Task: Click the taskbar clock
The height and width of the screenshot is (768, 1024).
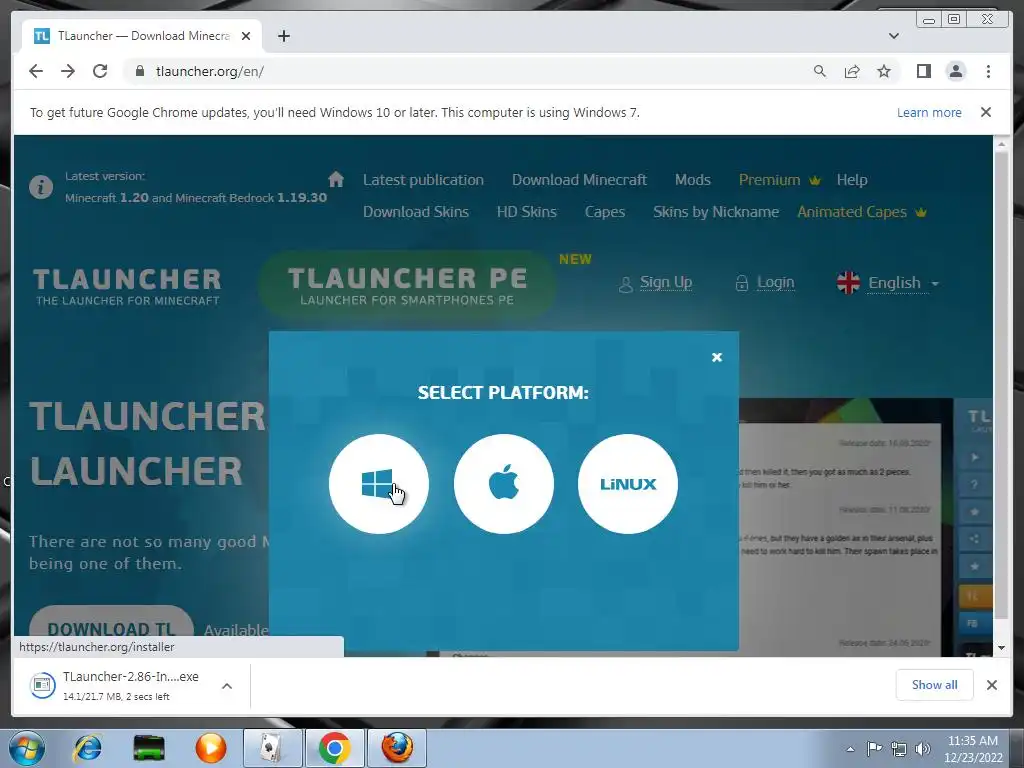Action: pos(972,749)
